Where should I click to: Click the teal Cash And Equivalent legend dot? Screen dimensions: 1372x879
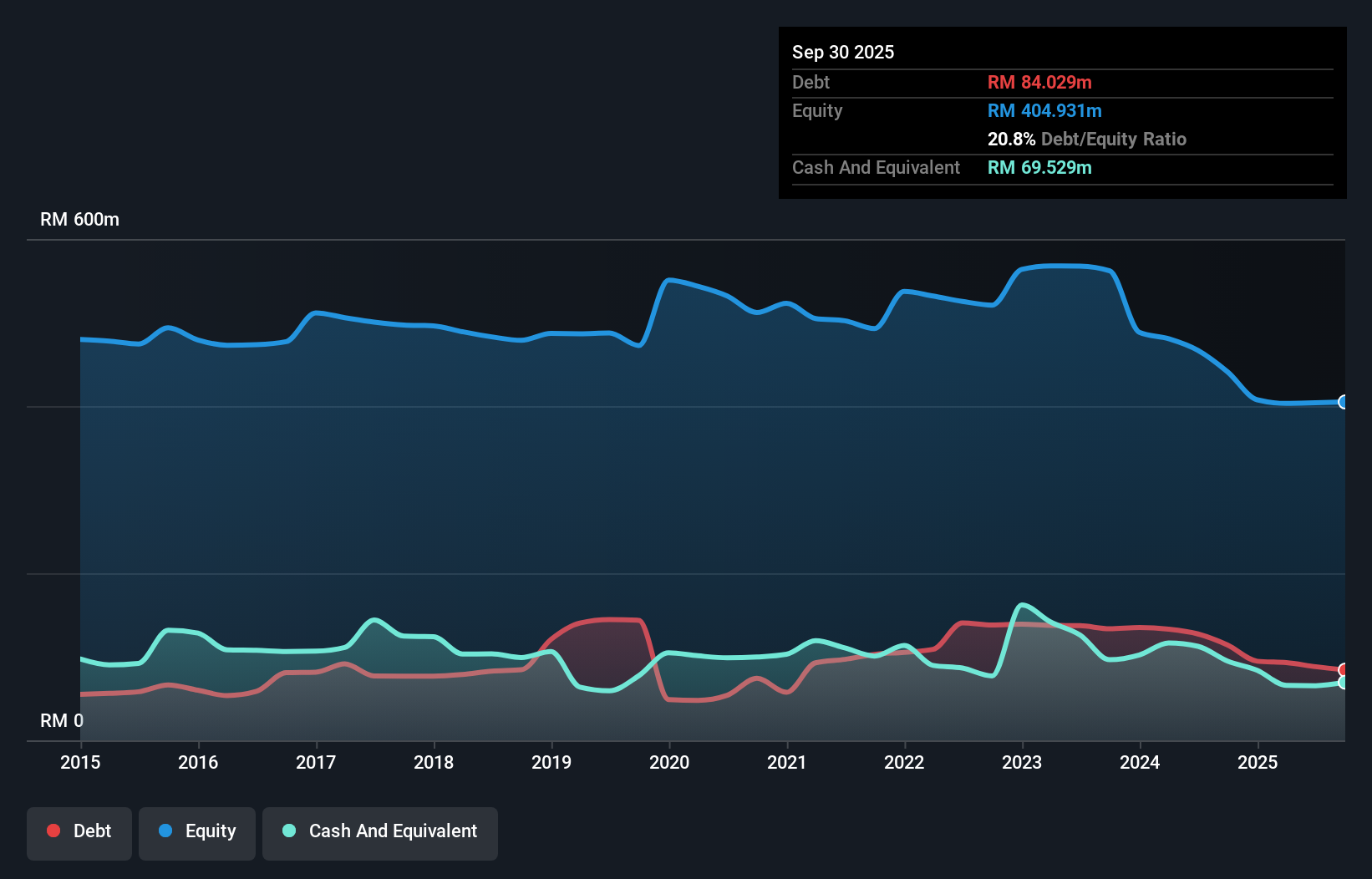[288, 831]
